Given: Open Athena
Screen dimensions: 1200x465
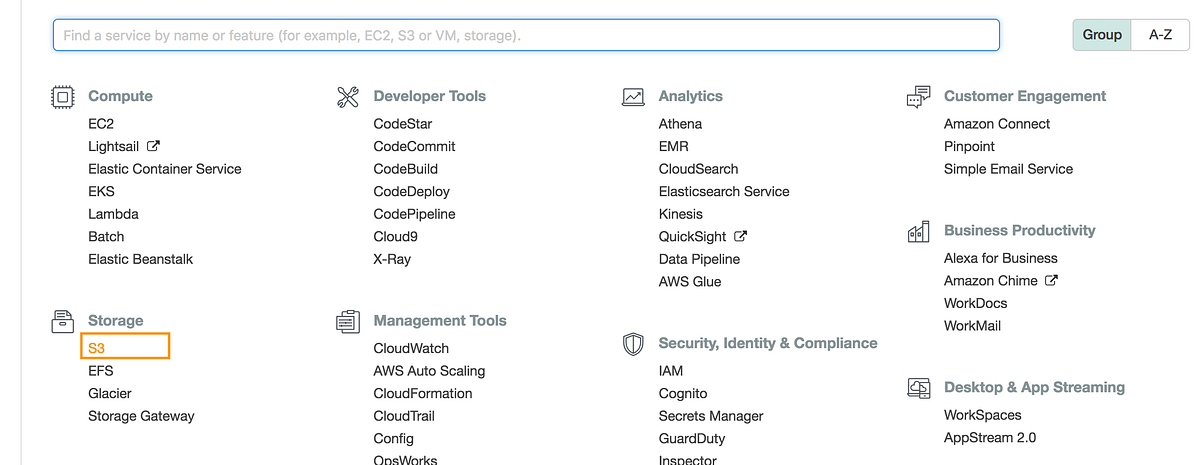Looking at the screenshot, I should click(x=680, y=124).
